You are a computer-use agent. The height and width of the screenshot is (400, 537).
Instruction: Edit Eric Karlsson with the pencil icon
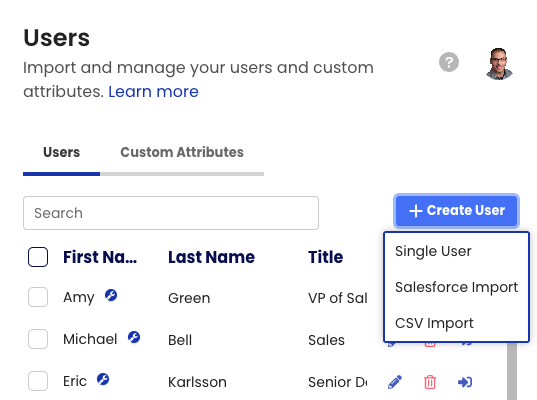click(395, 382)
